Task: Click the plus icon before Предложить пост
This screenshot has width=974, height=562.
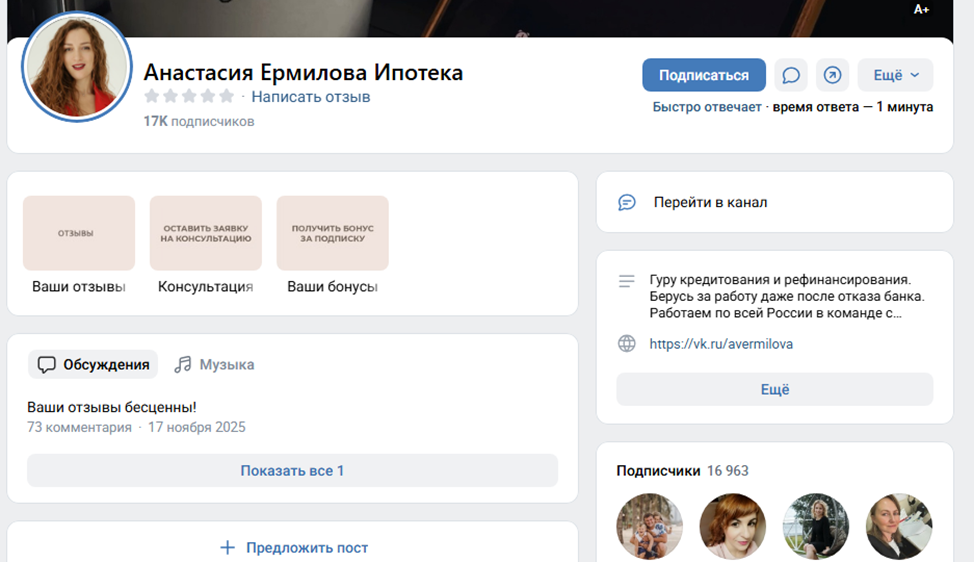Action: pos(227,548)
